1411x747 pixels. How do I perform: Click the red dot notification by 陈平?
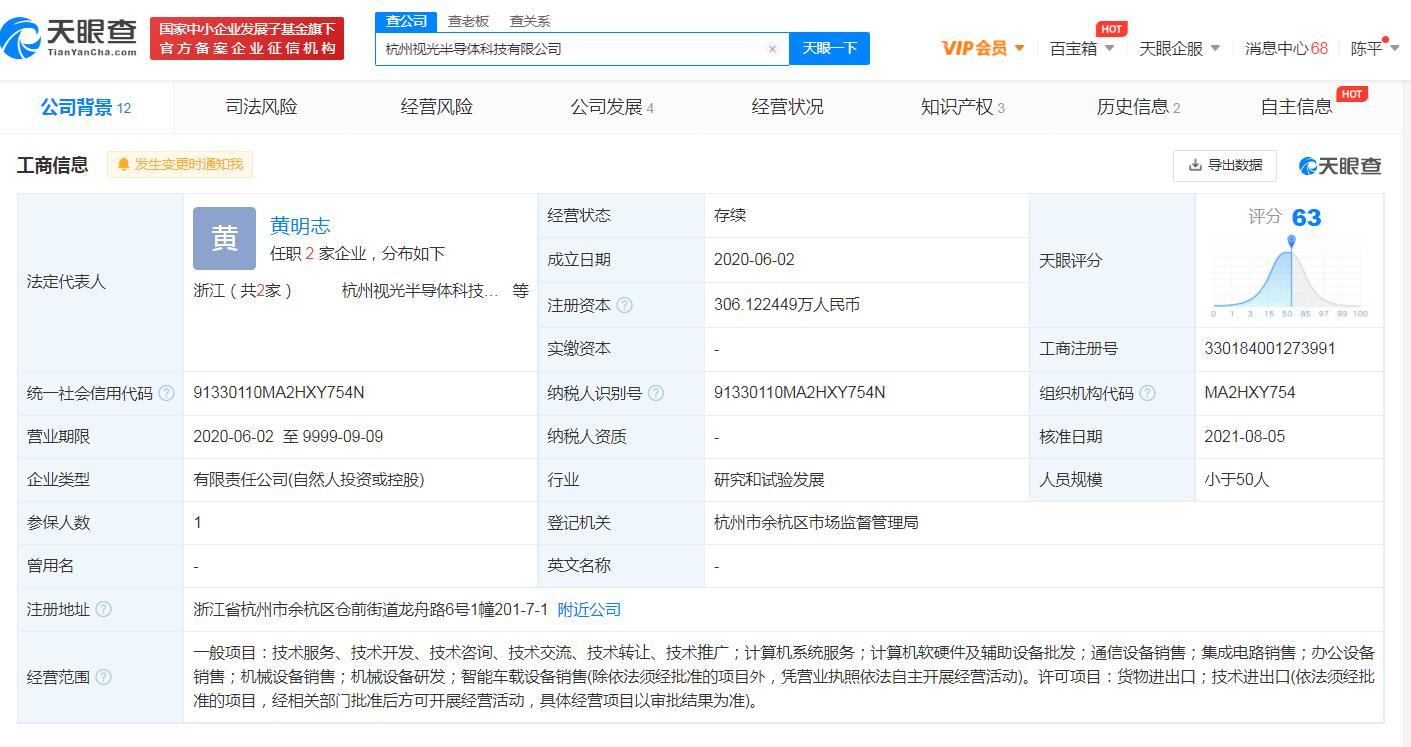[x=1385, y=40]
